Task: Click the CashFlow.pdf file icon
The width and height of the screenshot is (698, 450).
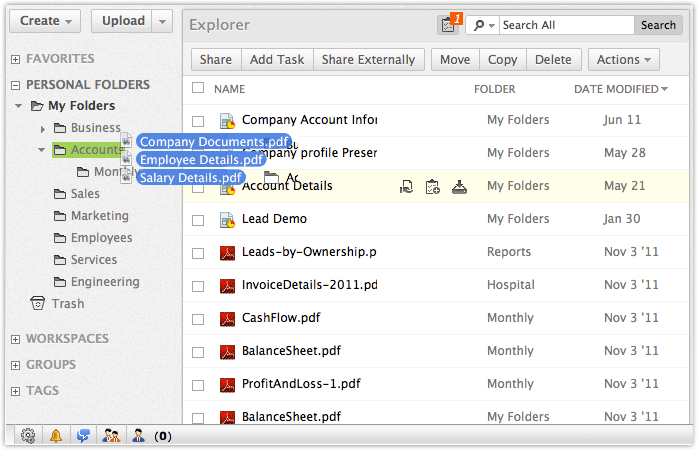Action: coord(226,319)
